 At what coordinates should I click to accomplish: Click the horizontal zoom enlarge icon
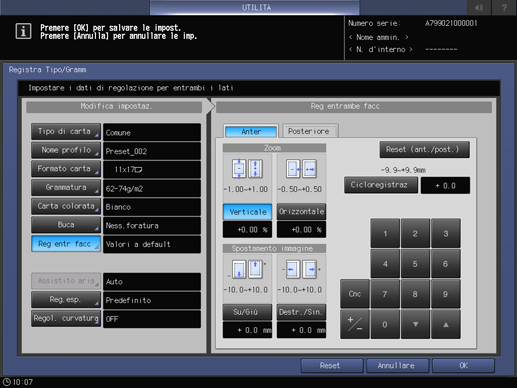tap(309, 169)
